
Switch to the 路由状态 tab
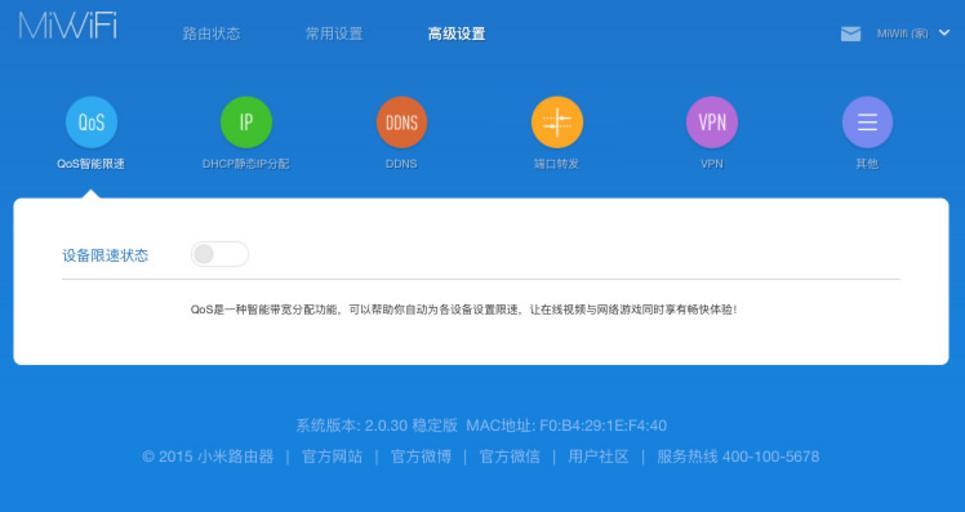tap(211, 34)
